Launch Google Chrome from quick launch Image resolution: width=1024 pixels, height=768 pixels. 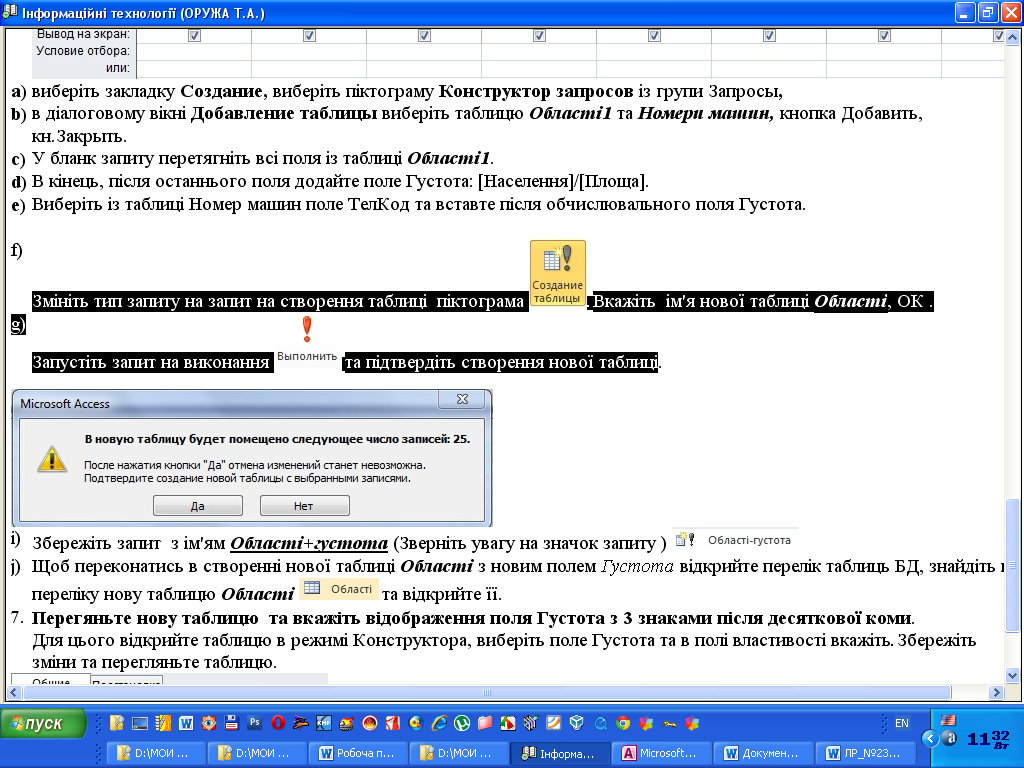coord(623,723)
